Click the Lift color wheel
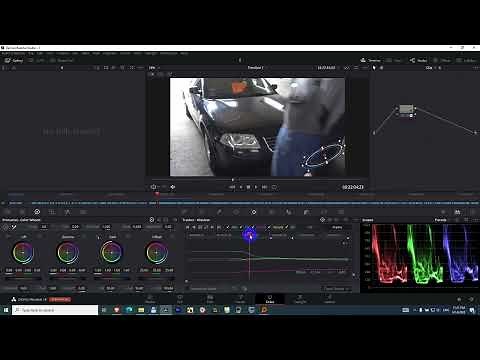Image resolution: width=480 pixels, height=360 pixels. (x=23, y=252)
